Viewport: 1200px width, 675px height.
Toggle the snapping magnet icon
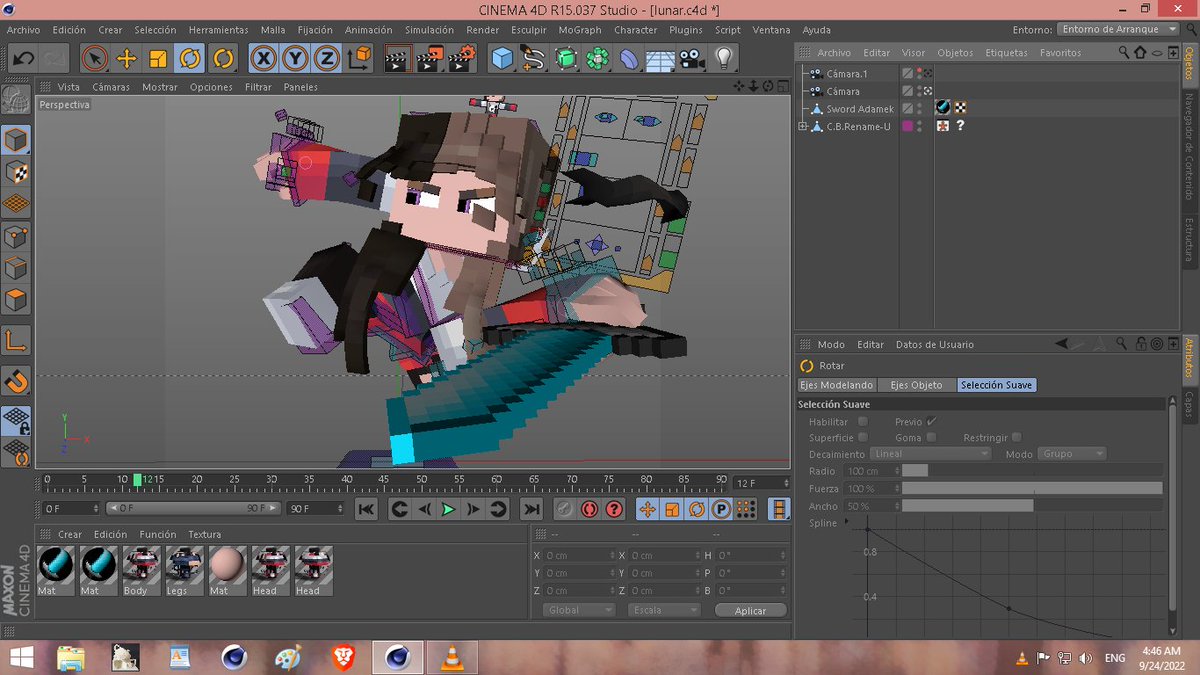pyautogui.click(x=16, y=381)
